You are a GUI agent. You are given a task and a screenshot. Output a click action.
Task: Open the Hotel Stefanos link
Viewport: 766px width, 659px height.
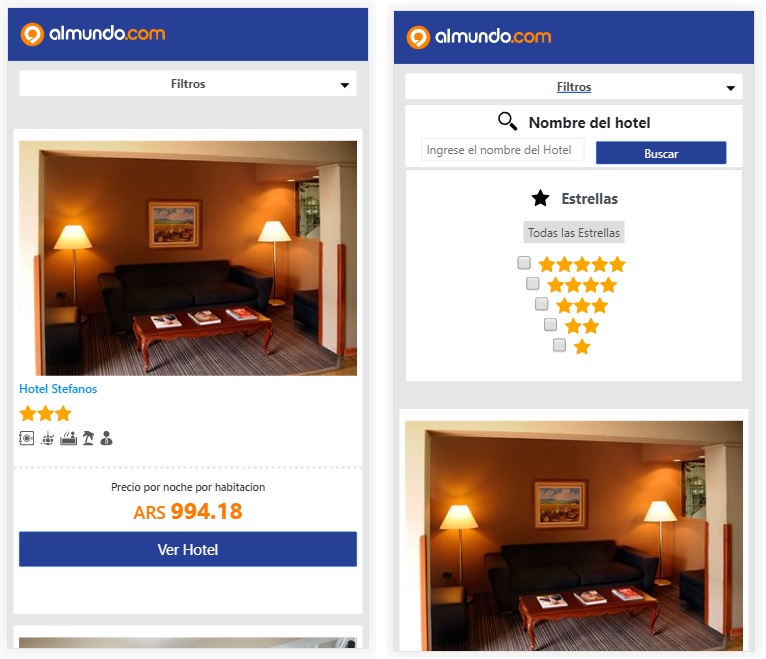tap(58, 389)
